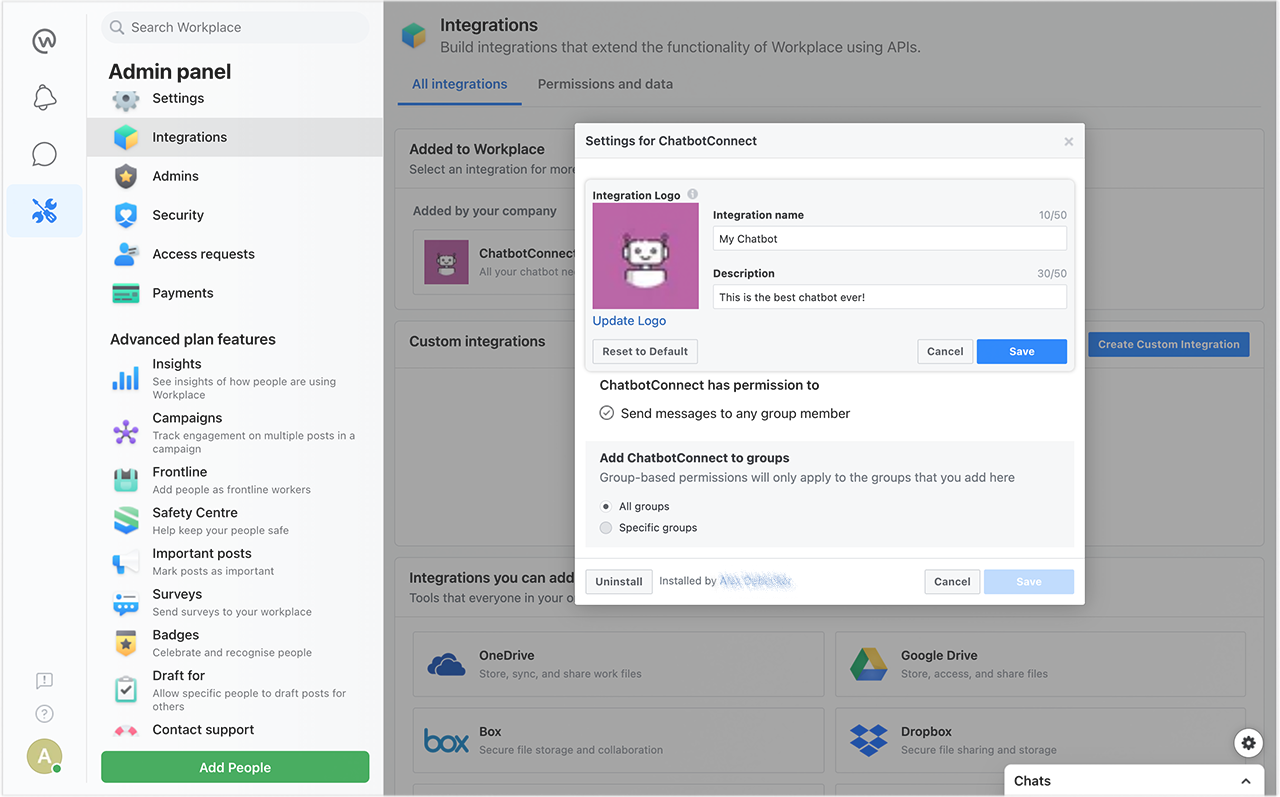Close the Settings for ChatbotConnect dialog
1280x797 pixels.
point(1069,142)
